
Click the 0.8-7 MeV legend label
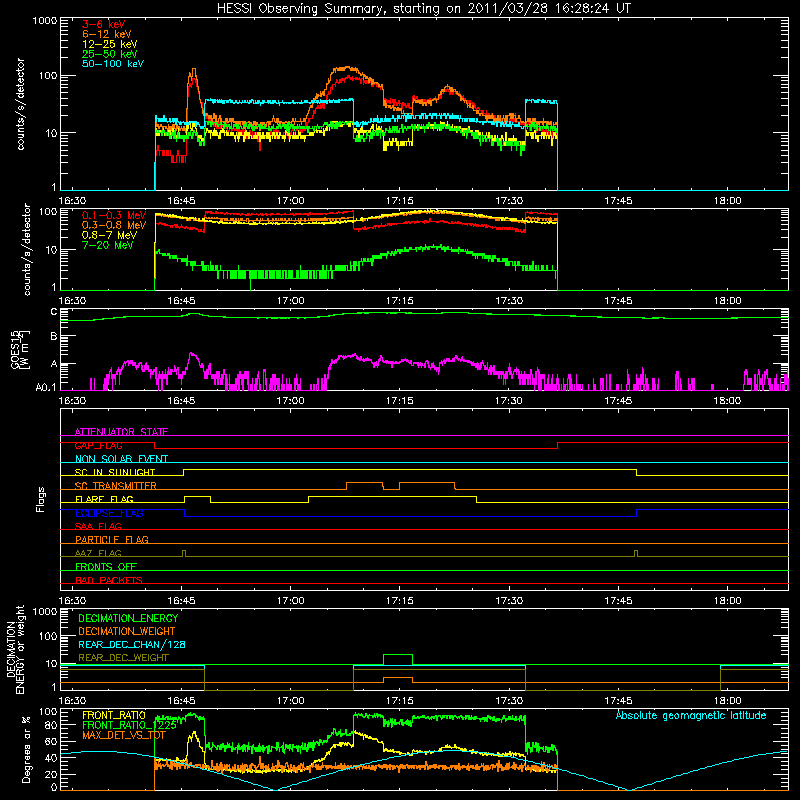point(109,235)
